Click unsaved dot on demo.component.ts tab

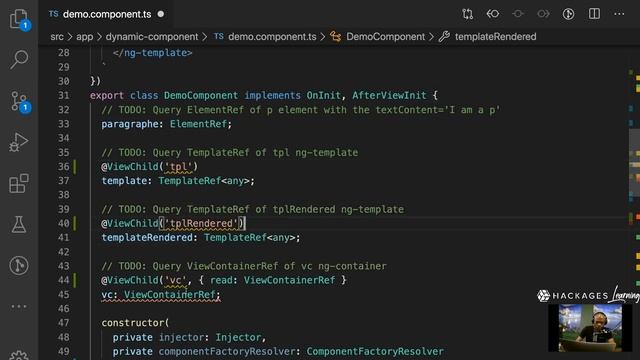(161, 14)
